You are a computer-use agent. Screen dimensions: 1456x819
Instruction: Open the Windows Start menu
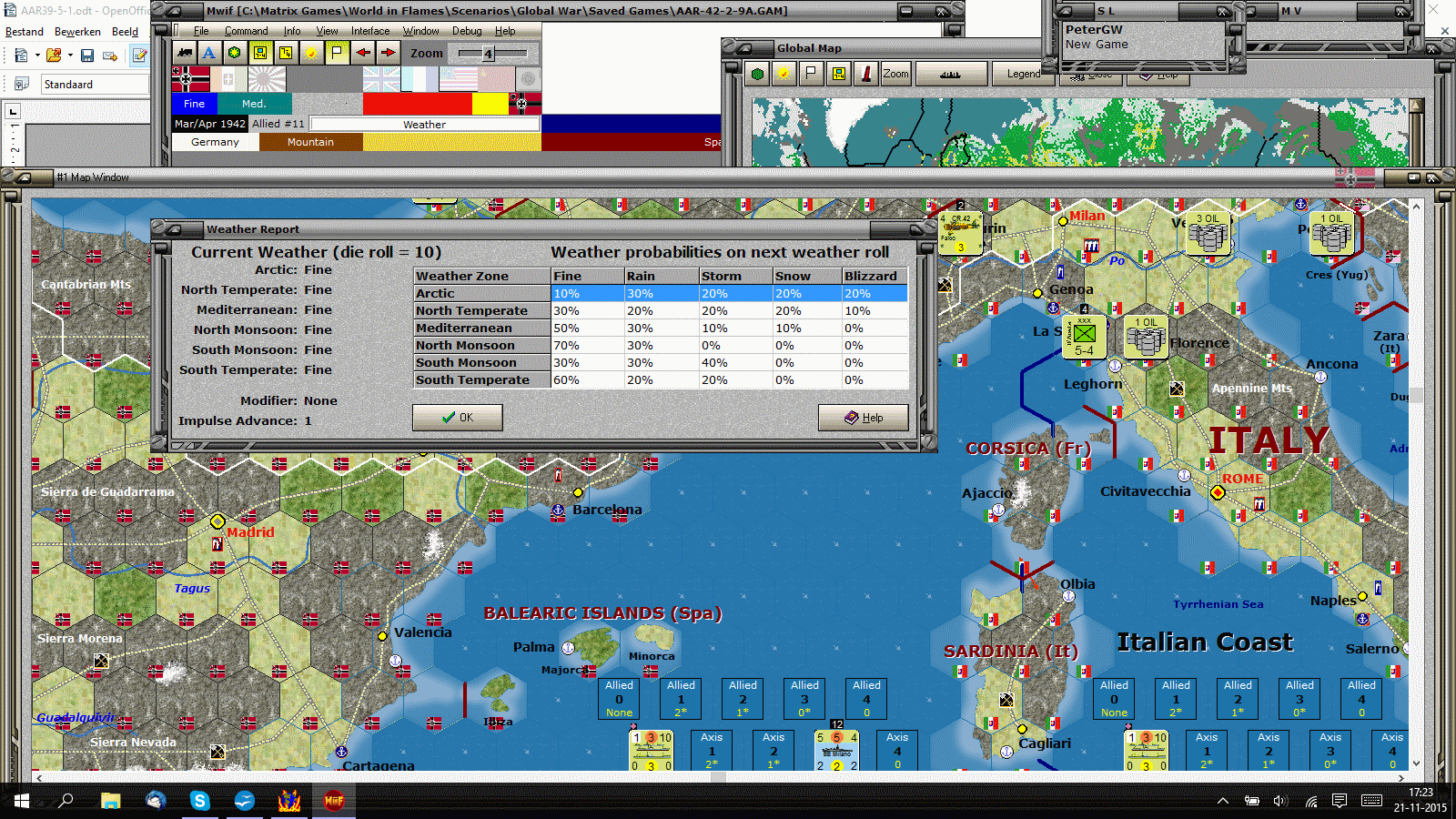coord(22,801)
